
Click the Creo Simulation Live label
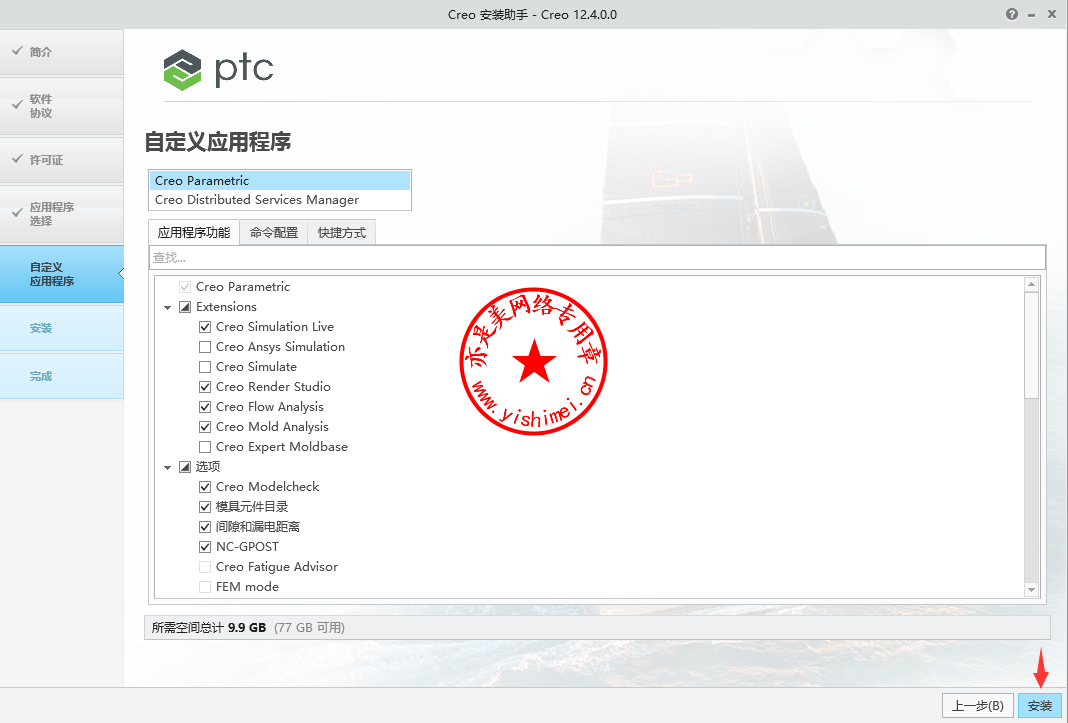click(x=274, y=327)
